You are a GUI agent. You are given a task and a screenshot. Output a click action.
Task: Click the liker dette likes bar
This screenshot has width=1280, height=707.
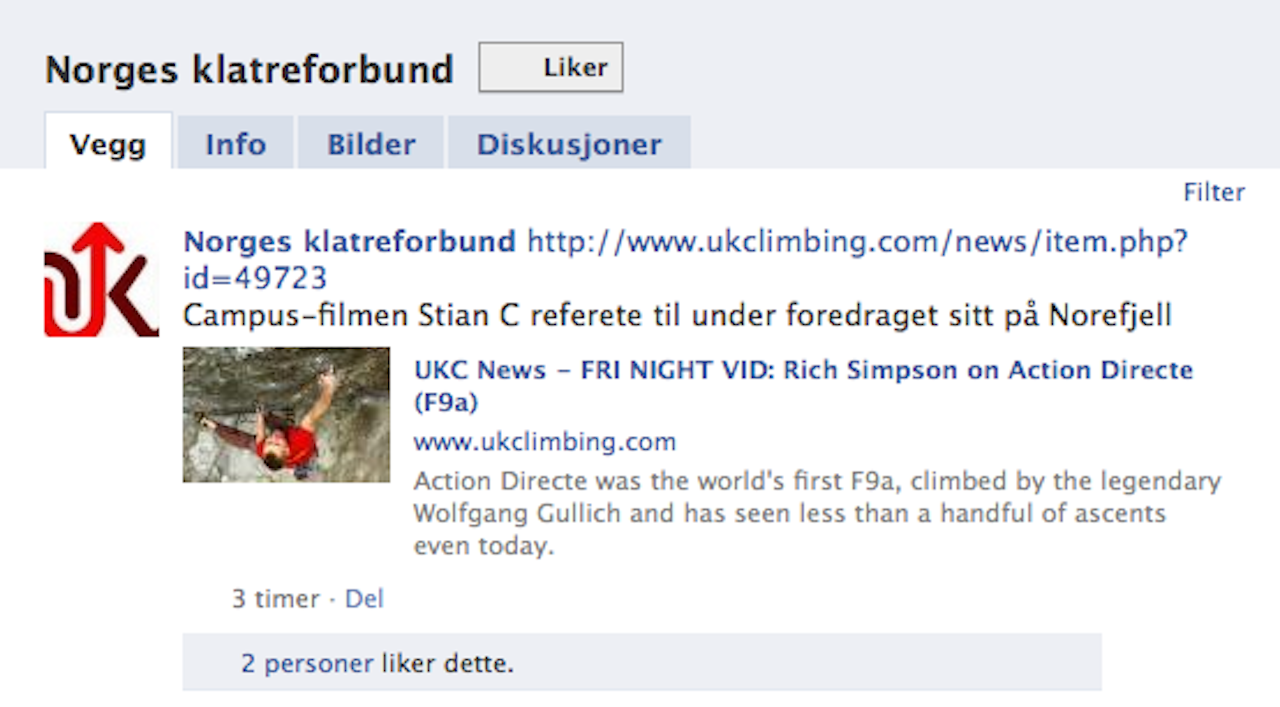click(642, 661)
